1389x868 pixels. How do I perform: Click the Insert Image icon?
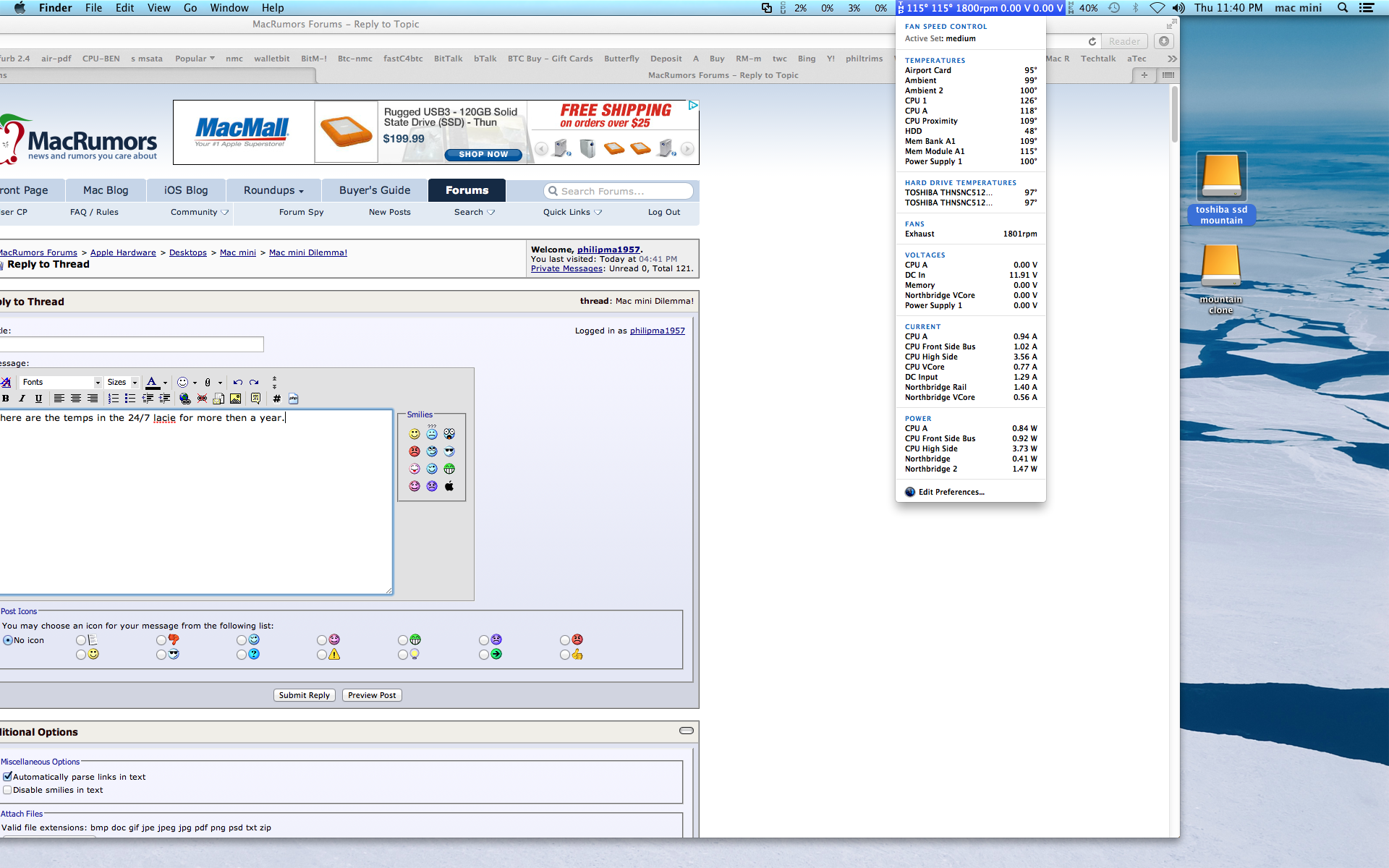(x=235, y=399)
